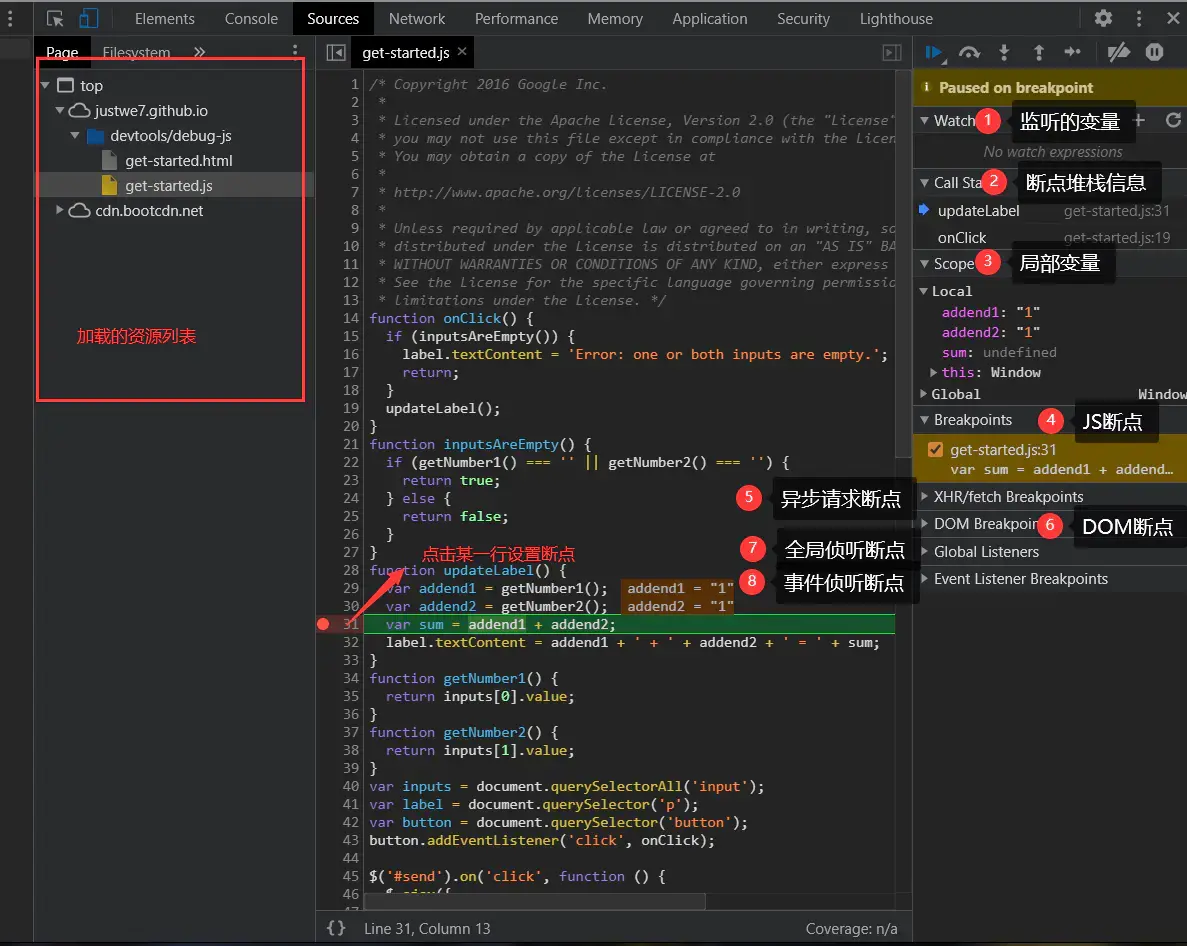The image size is (1187, 946).
Task: Refresh watch expressions
Action: pos(1173,120)
